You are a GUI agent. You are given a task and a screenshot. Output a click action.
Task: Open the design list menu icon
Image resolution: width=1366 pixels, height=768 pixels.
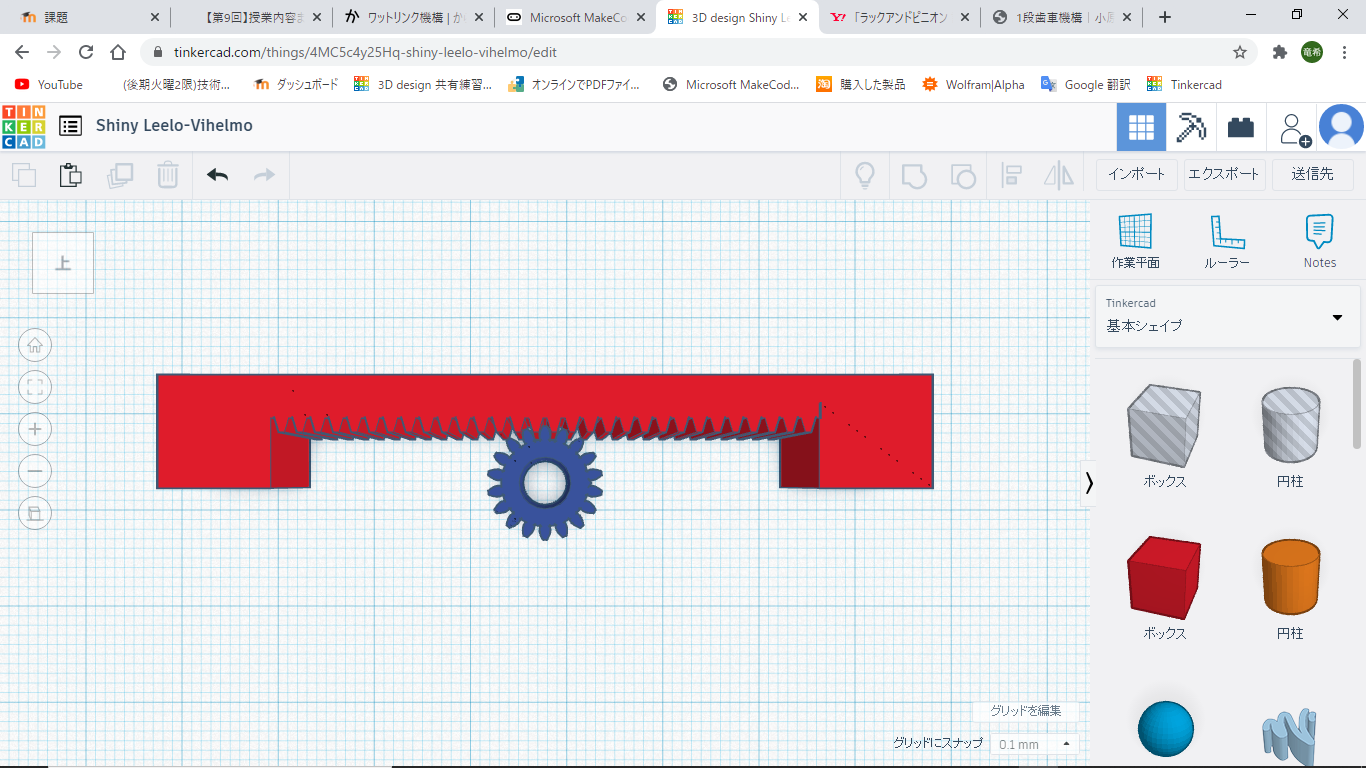pos(70,126)
